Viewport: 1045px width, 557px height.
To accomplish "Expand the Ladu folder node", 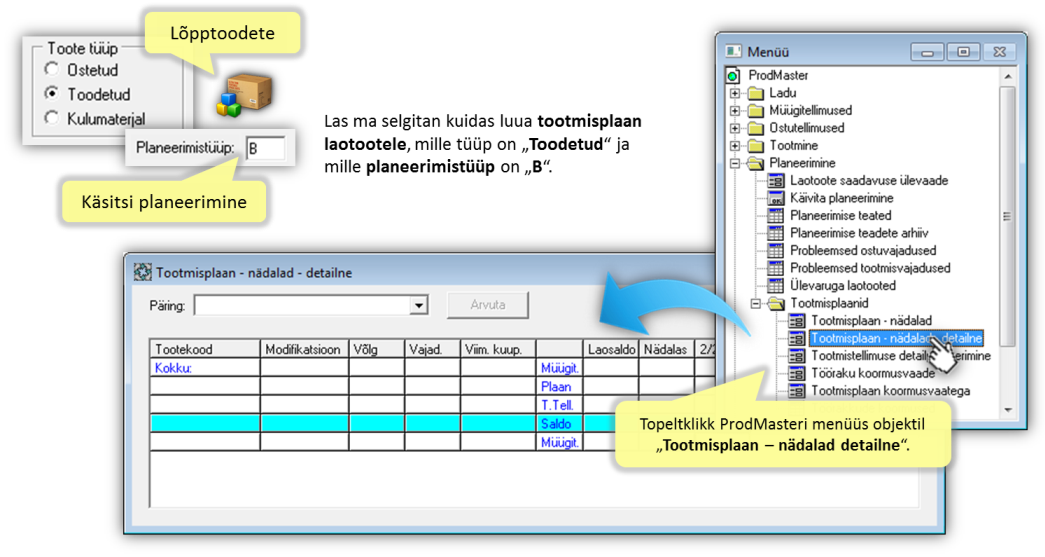I will pos(735,93).
